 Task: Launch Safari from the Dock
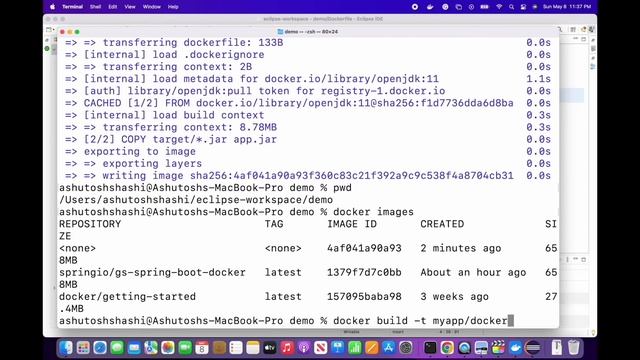tap(100, 348)
